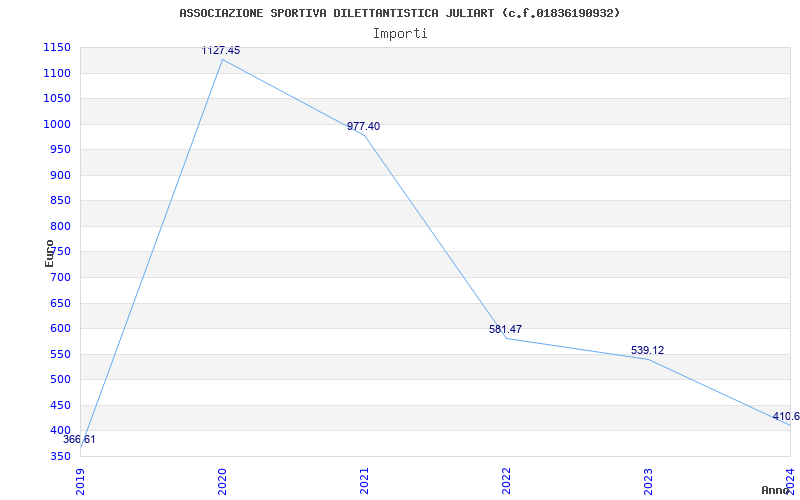Click the 2022 x-axis year label
The height and width of the screenshot is (500, 800).
point(506,481)
